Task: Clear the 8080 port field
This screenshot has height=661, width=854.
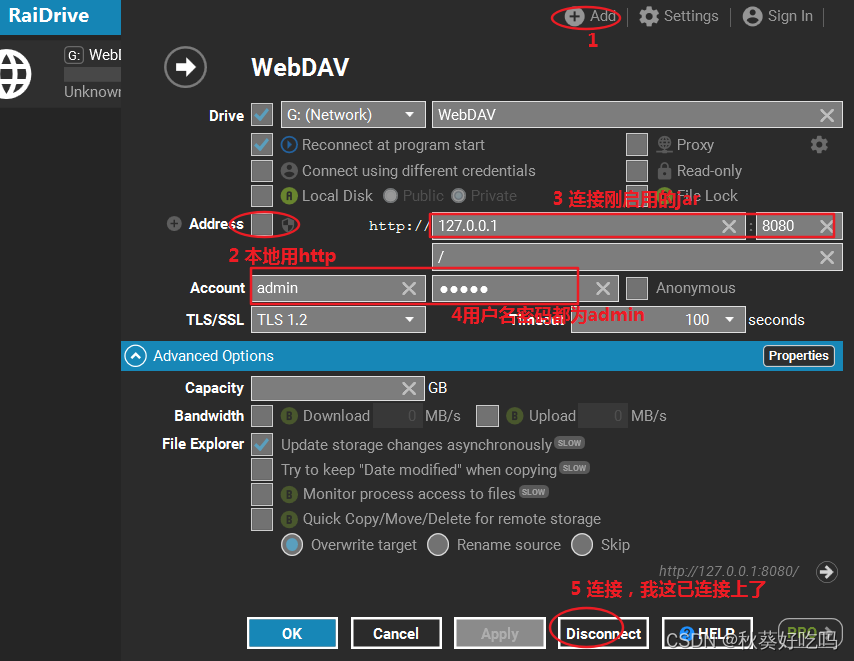Action: [x=827, y=226]
